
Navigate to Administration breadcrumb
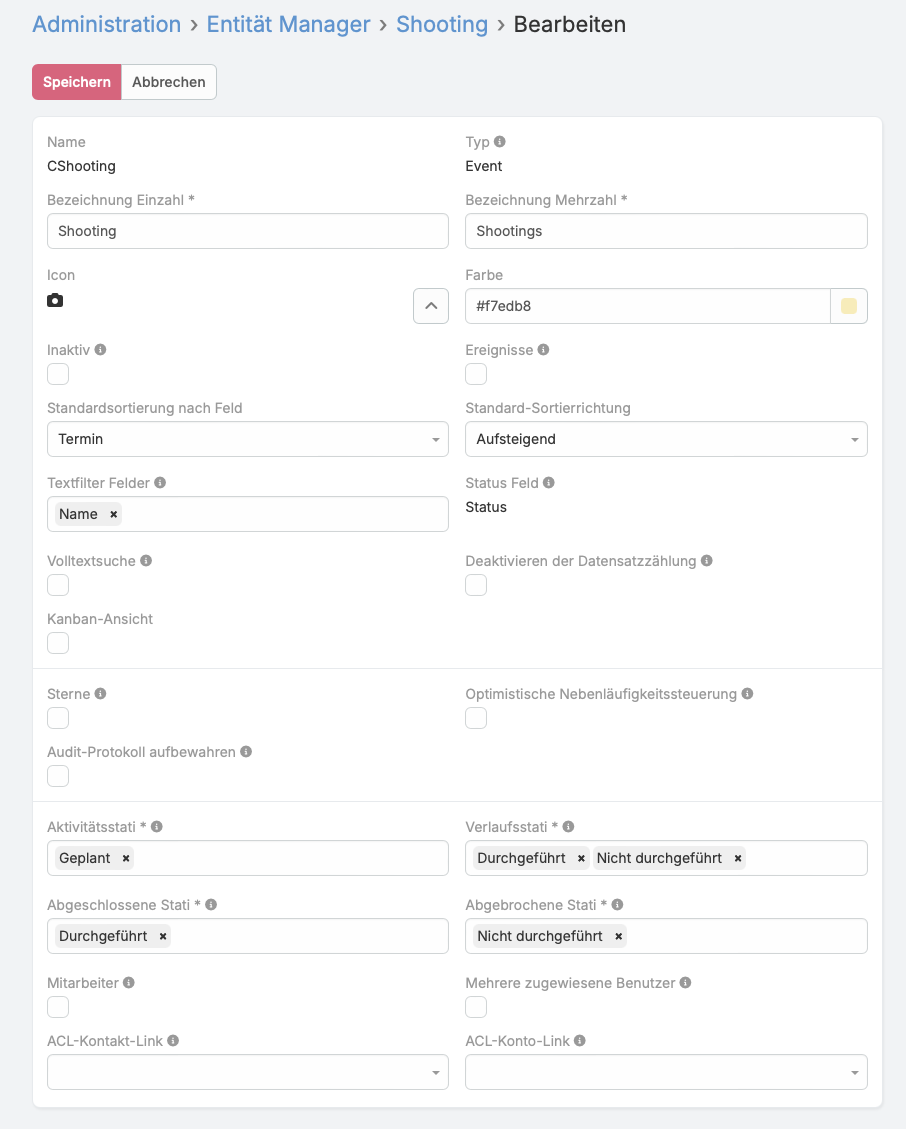pyautogui.click(x=107, y=24)
